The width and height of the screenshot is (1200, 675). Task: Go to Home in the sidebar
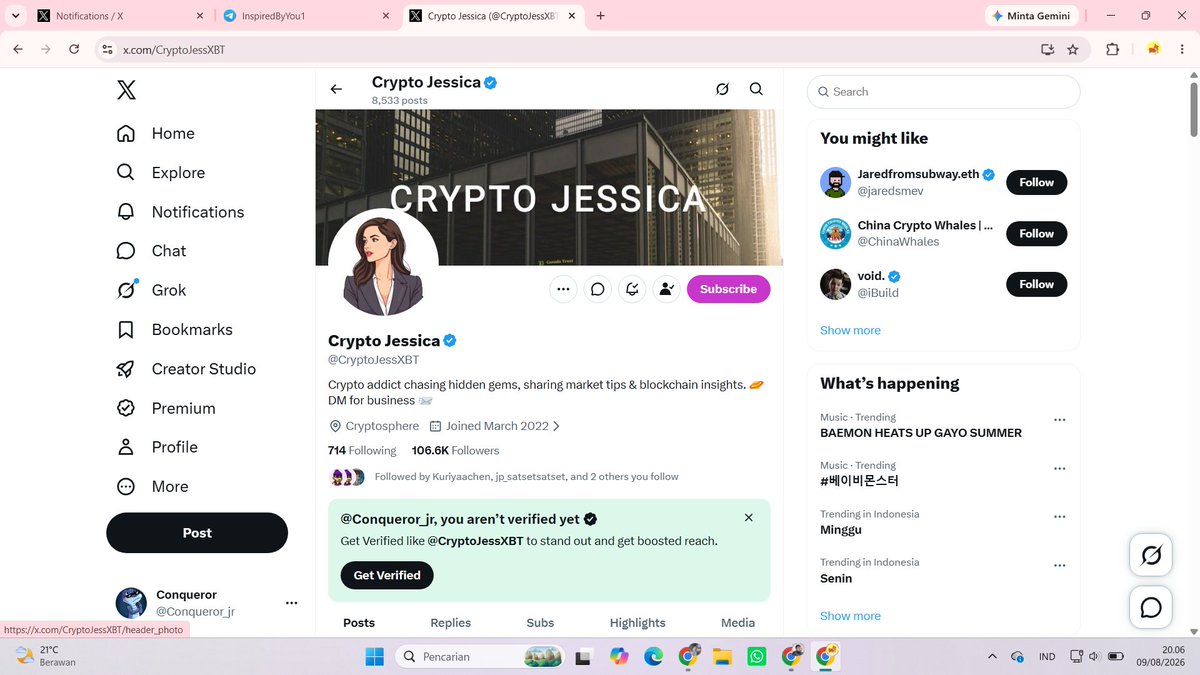coord(156,134)
